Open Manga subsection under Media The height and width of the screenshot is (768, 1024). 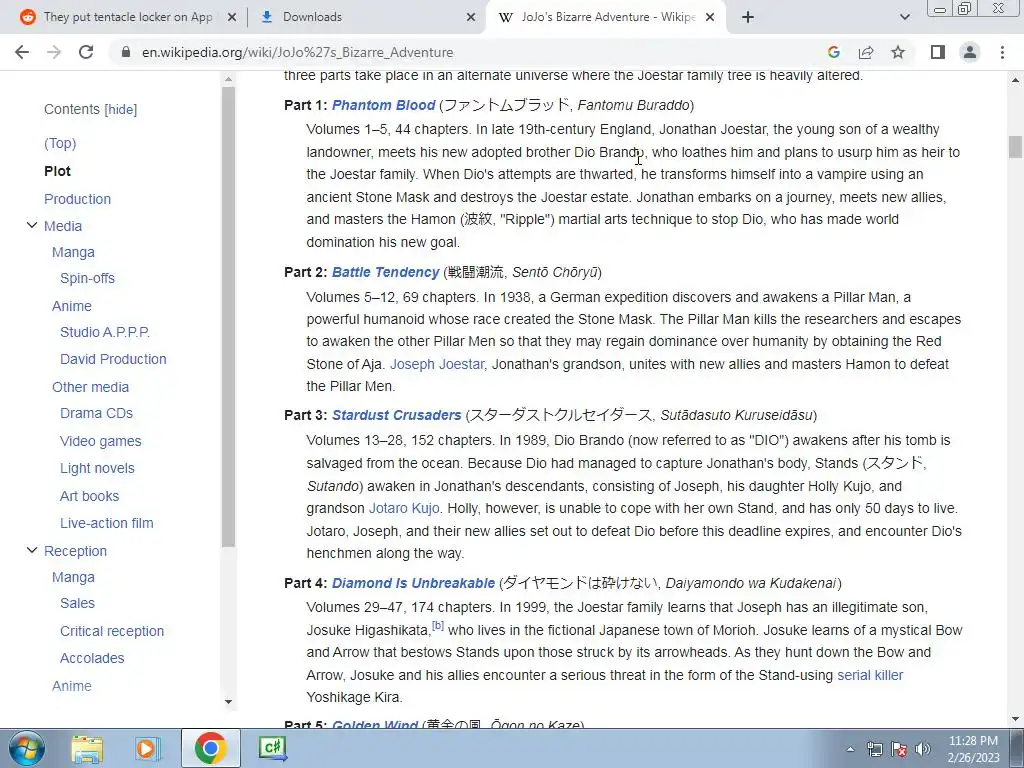[73, 252]
